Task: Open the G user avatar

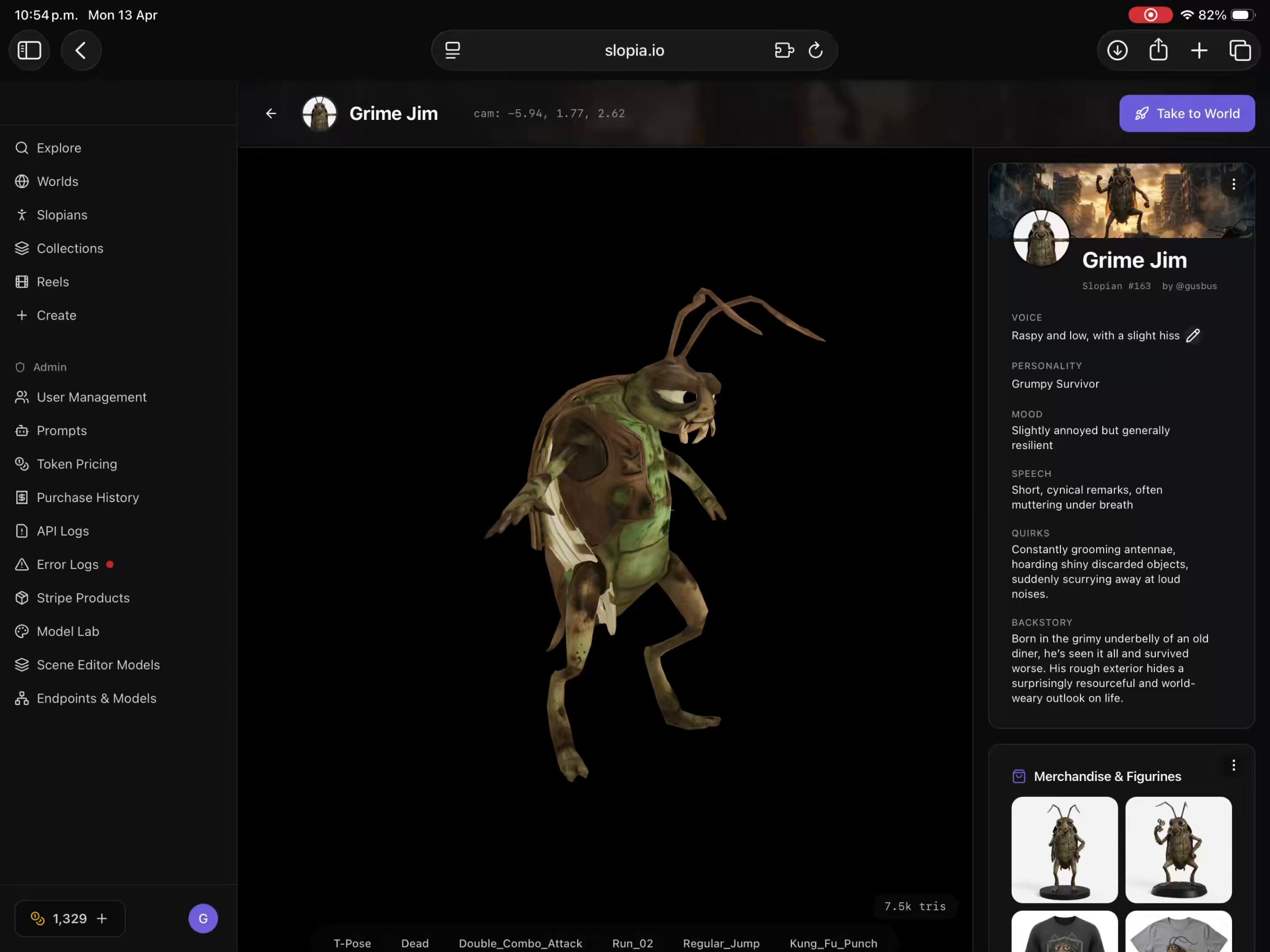Action: pos(203,919)
